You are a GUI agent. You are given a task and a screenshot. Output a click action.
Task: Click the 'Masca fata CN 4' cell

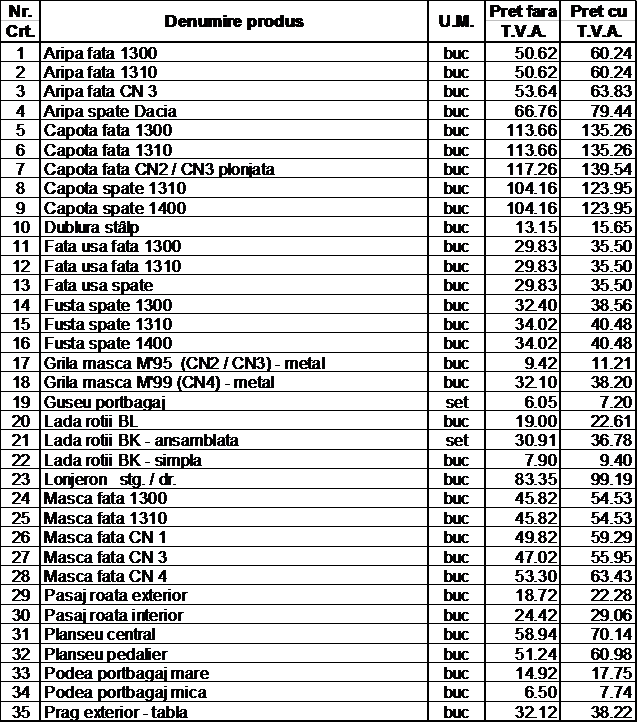[x=234, y=576]
